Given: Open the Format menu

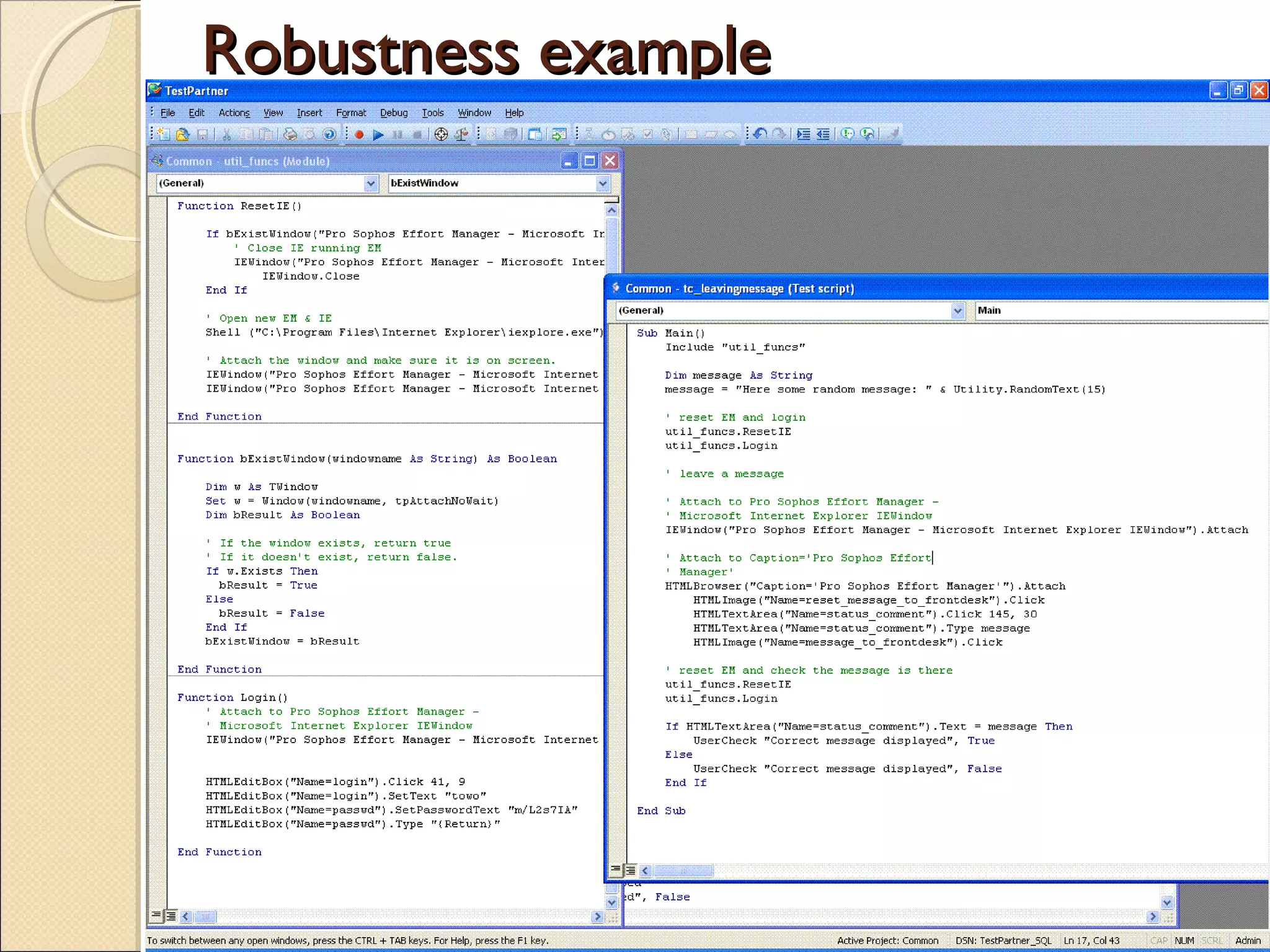Looking at the screenshot, I should tap(351, 113).
